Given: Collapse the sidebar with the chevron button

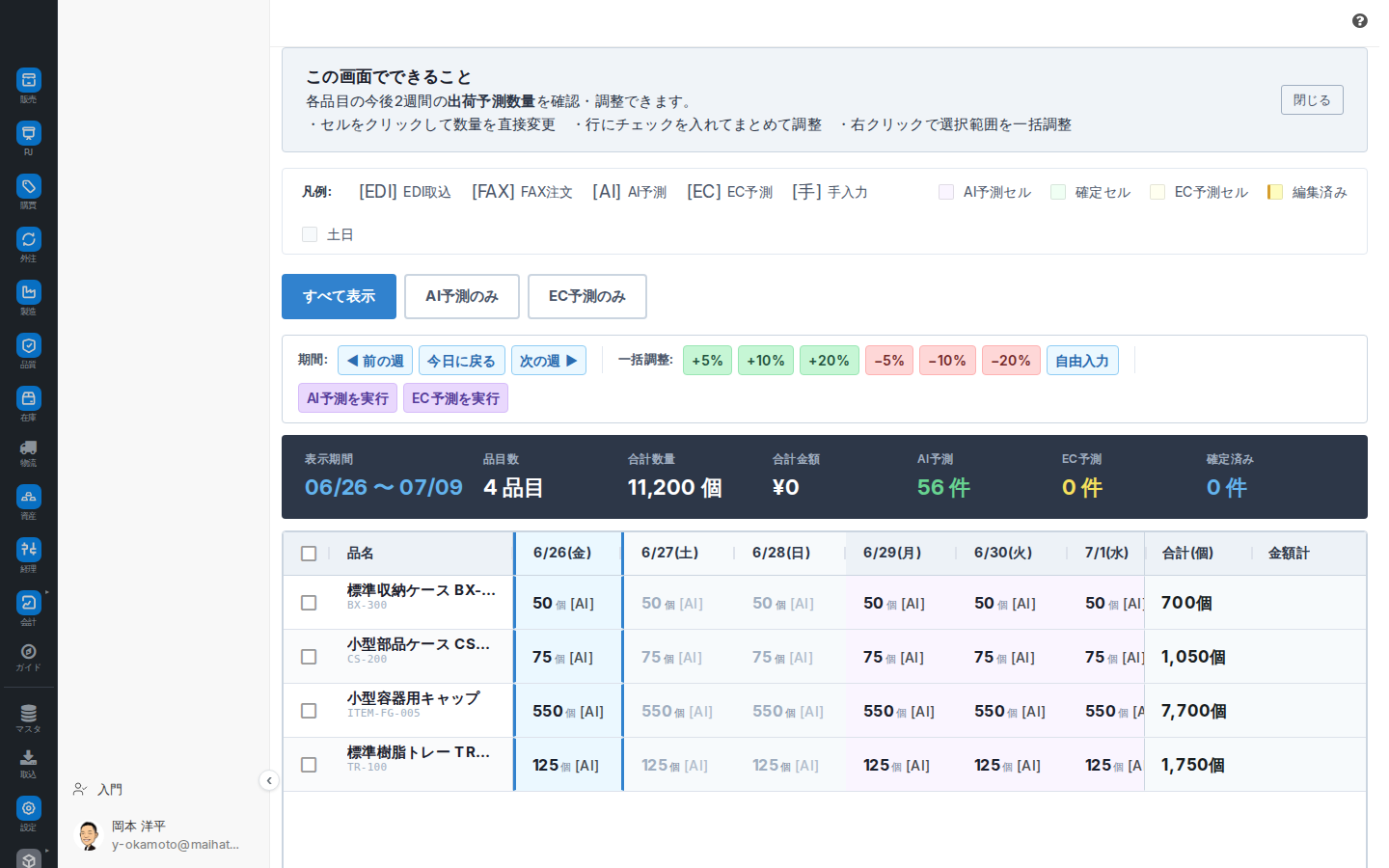Looking at the screenshot, I should 269,780.
